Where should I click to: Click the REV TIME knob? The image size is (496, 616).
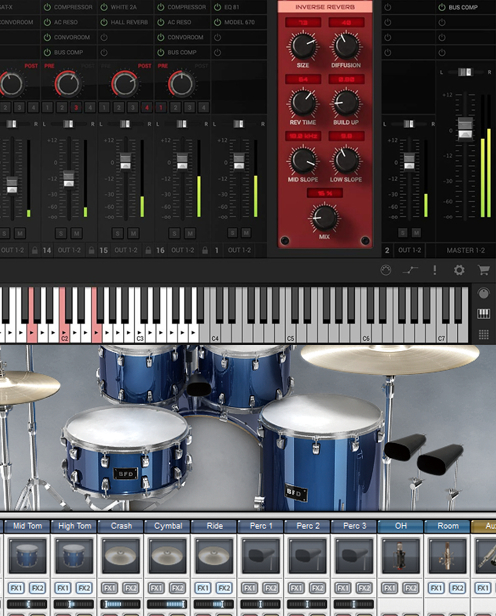pyautogui.click(x=303, y=103)
